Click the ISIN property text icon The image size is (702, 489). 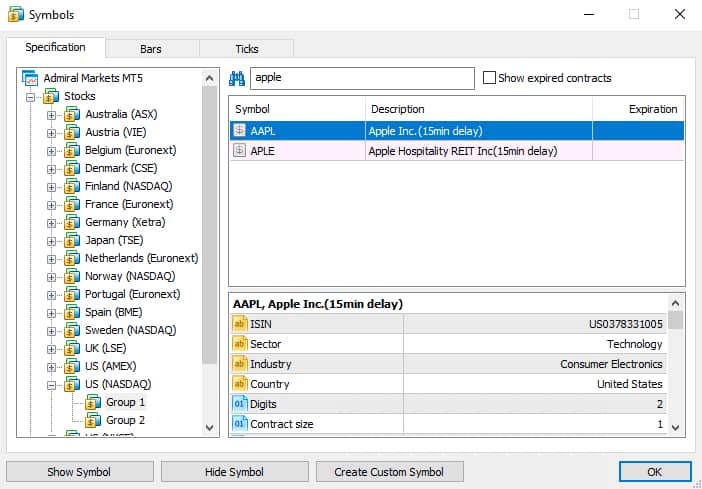[x=240, y=324]
